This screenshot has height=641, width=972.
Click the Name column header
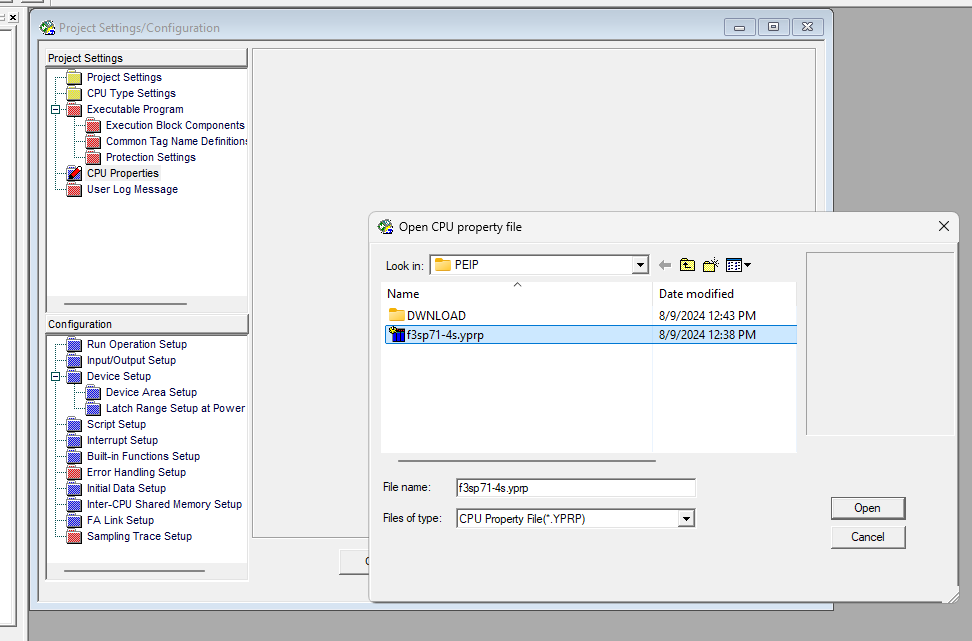click(x=517, y=294)
